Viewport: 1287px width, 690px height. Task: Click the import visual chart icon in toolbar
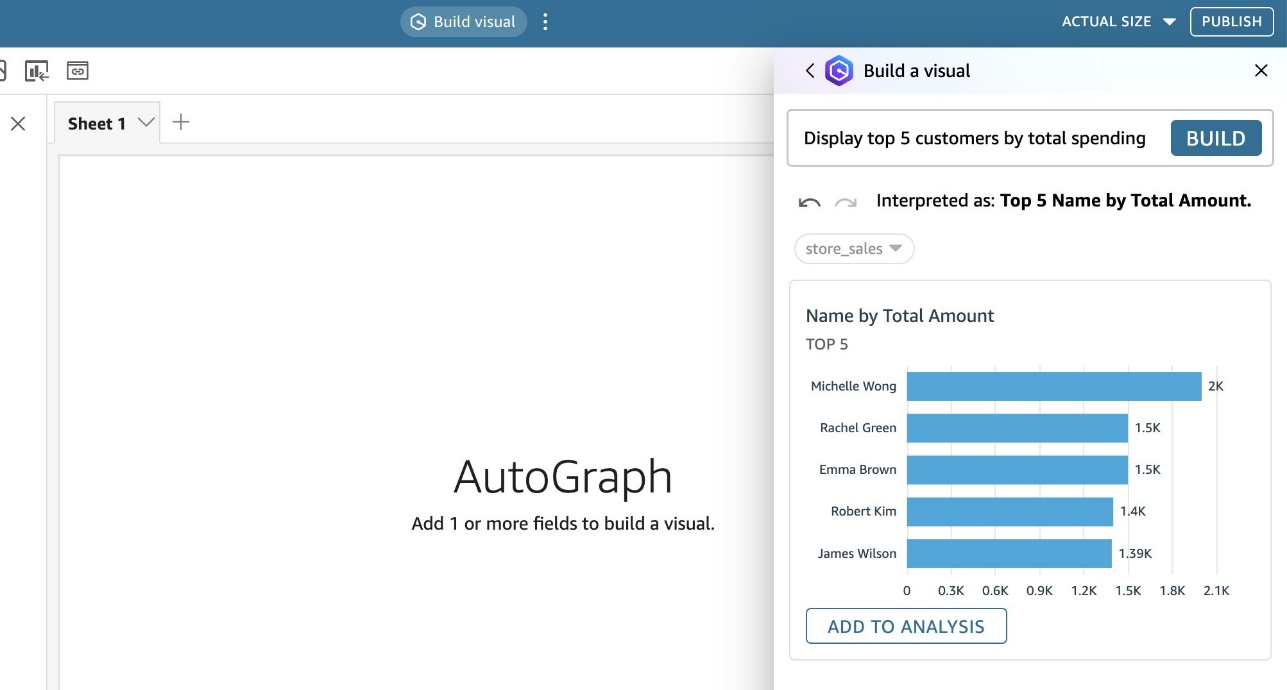37,71
